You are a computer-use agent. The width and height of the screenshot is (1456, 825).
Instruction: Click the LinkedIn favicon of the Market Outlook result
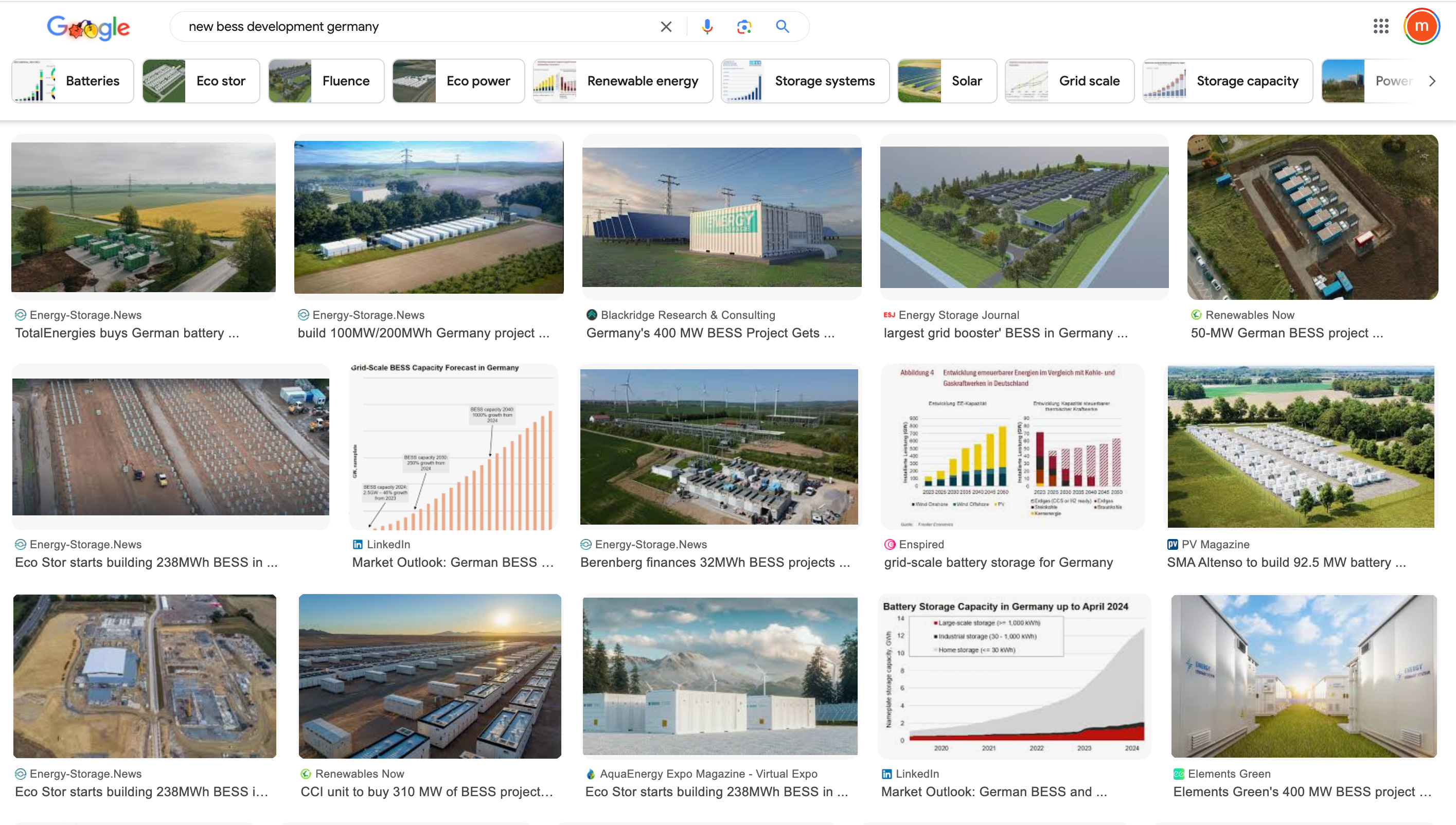pyautogui.click(x=358, y=544)
